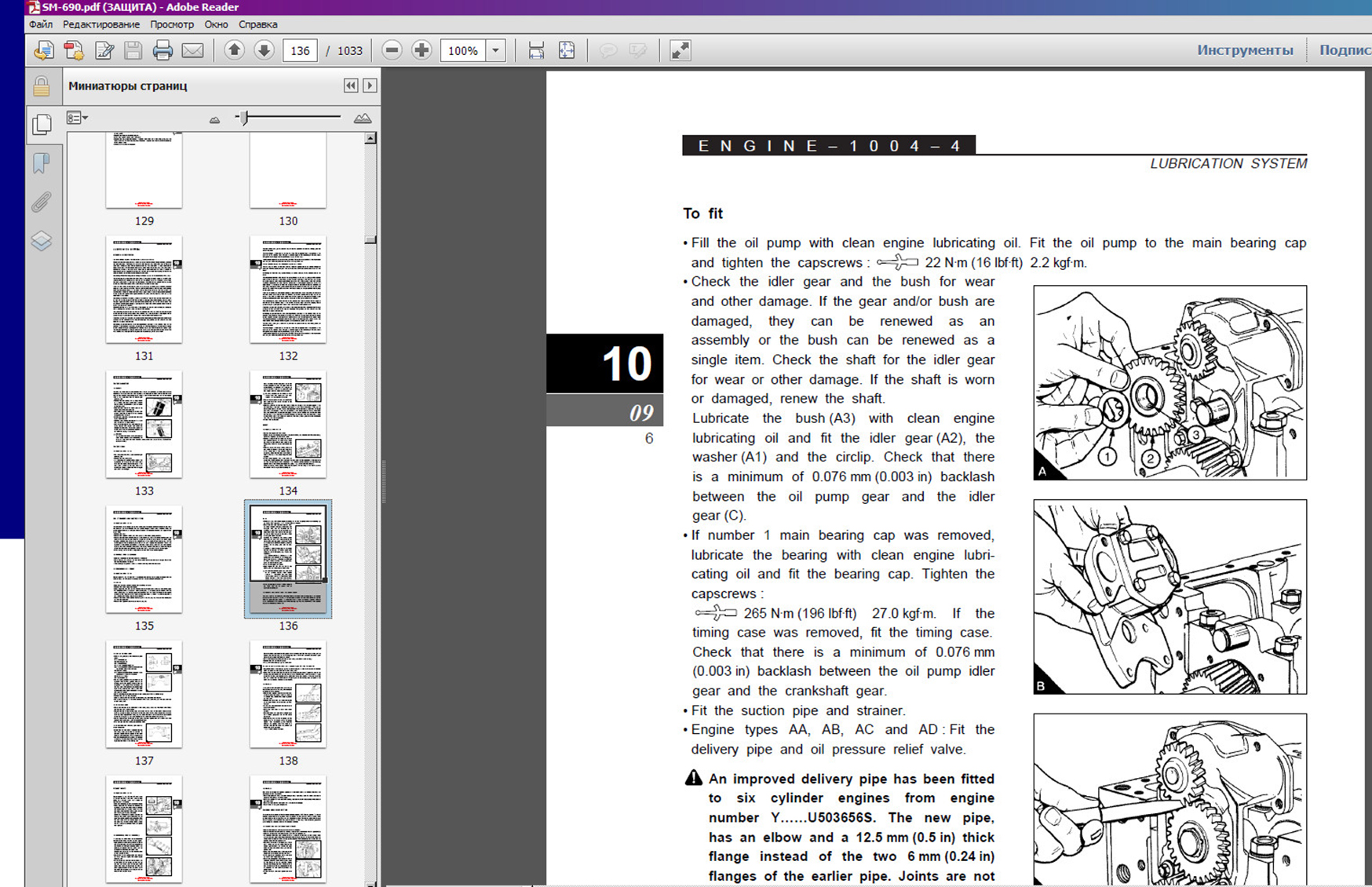Open the zoom level dropdown arrow
1372x887 pixels.
pyautogui.click(x=495, y=51)
